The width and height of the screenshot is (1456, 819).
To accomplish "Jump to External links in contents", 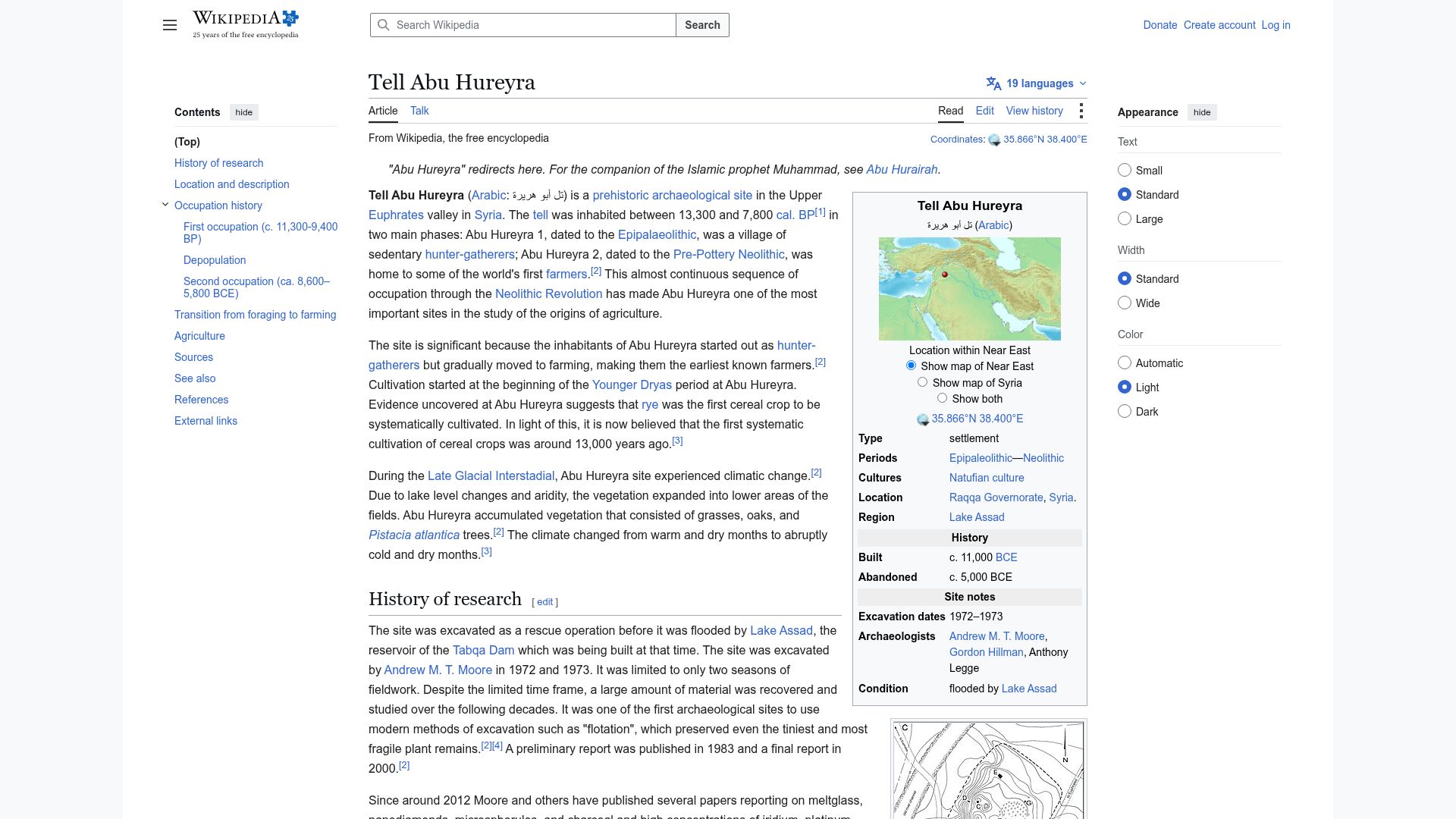I will (206, 421).
